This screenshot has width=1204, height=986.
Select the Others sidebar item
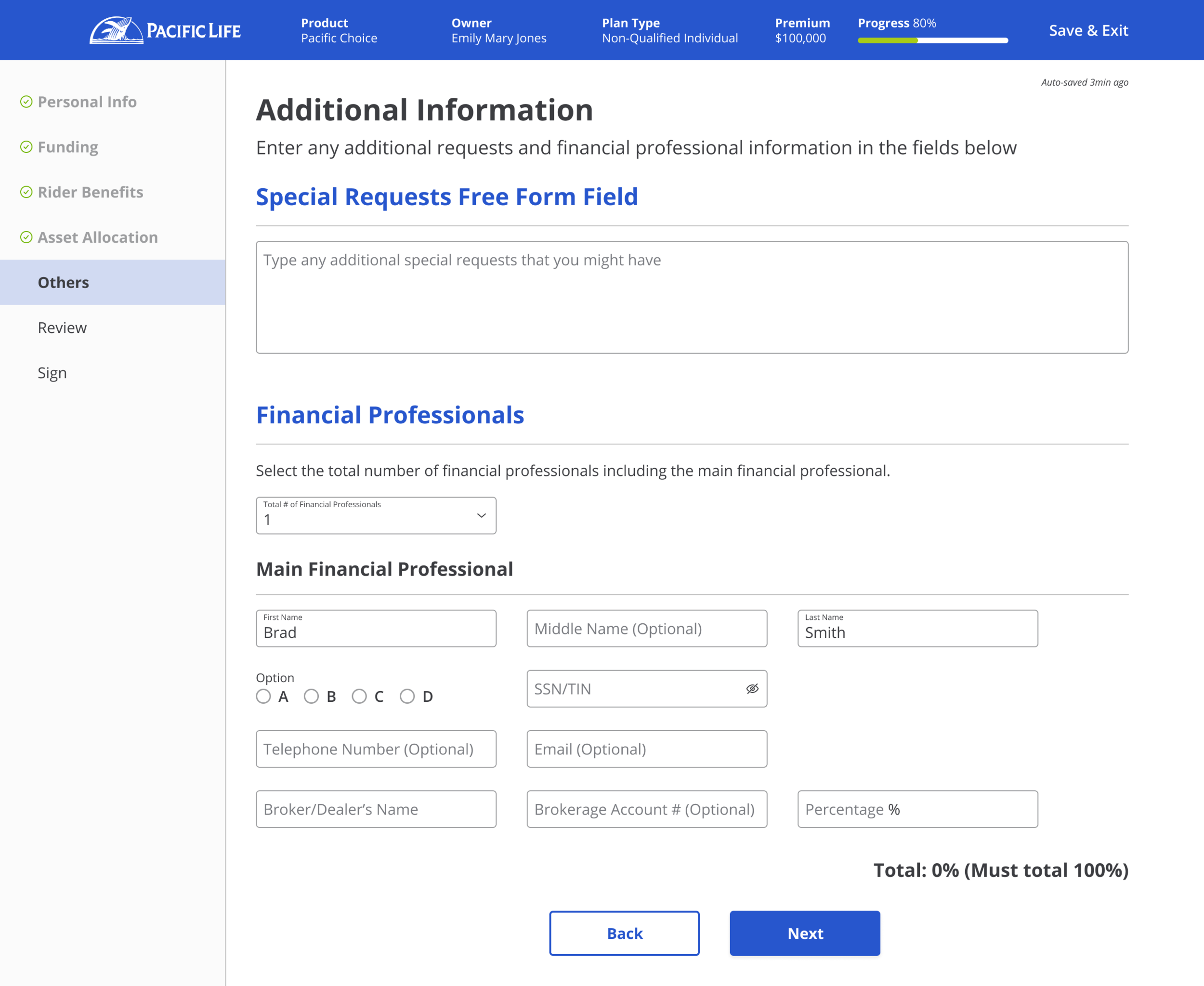point(64,282)
